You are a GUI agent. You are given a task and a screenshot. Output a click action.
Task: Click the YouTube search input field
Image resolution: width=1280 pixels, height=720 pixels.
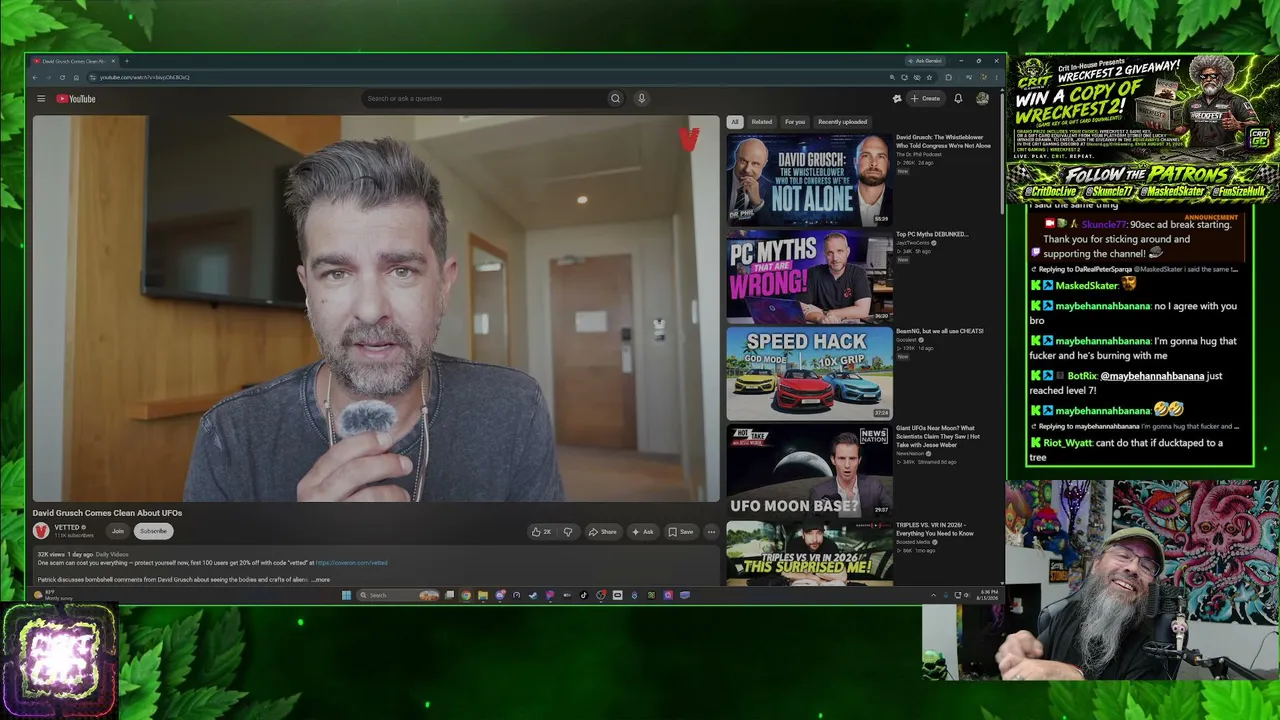pos(483,99)
